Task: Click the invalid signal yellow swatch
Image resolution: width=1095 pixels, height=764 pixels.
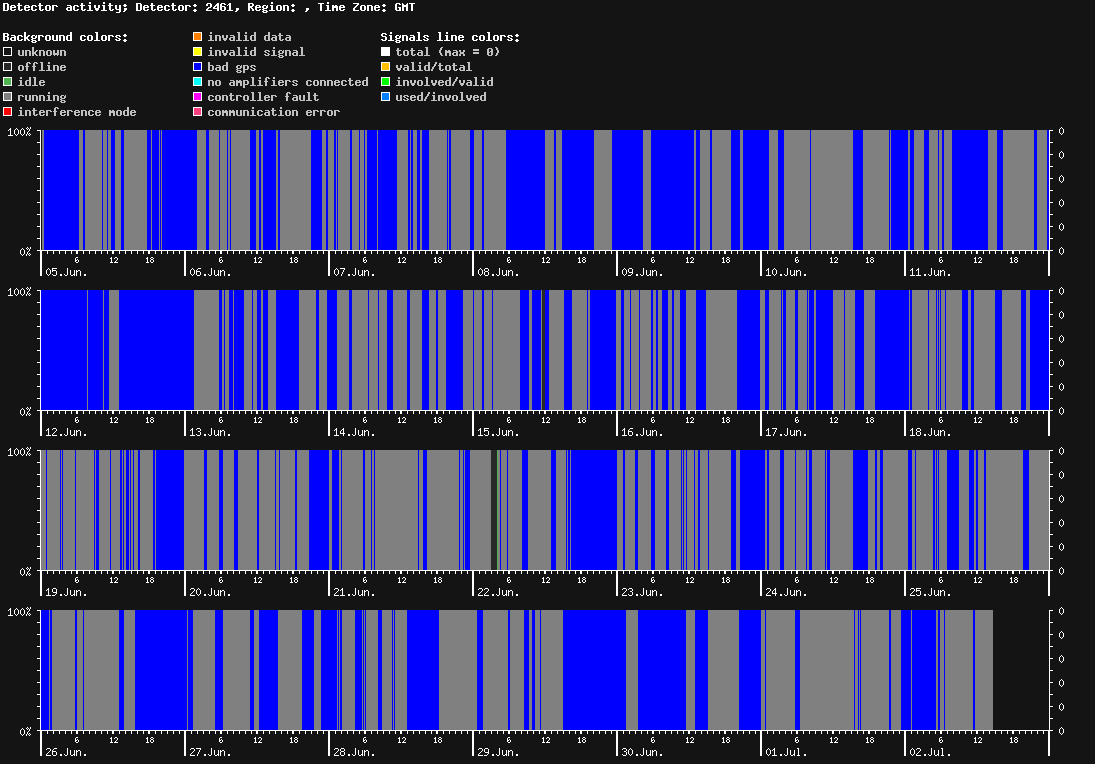Action: pyautogui.click(x=198, y=52)
